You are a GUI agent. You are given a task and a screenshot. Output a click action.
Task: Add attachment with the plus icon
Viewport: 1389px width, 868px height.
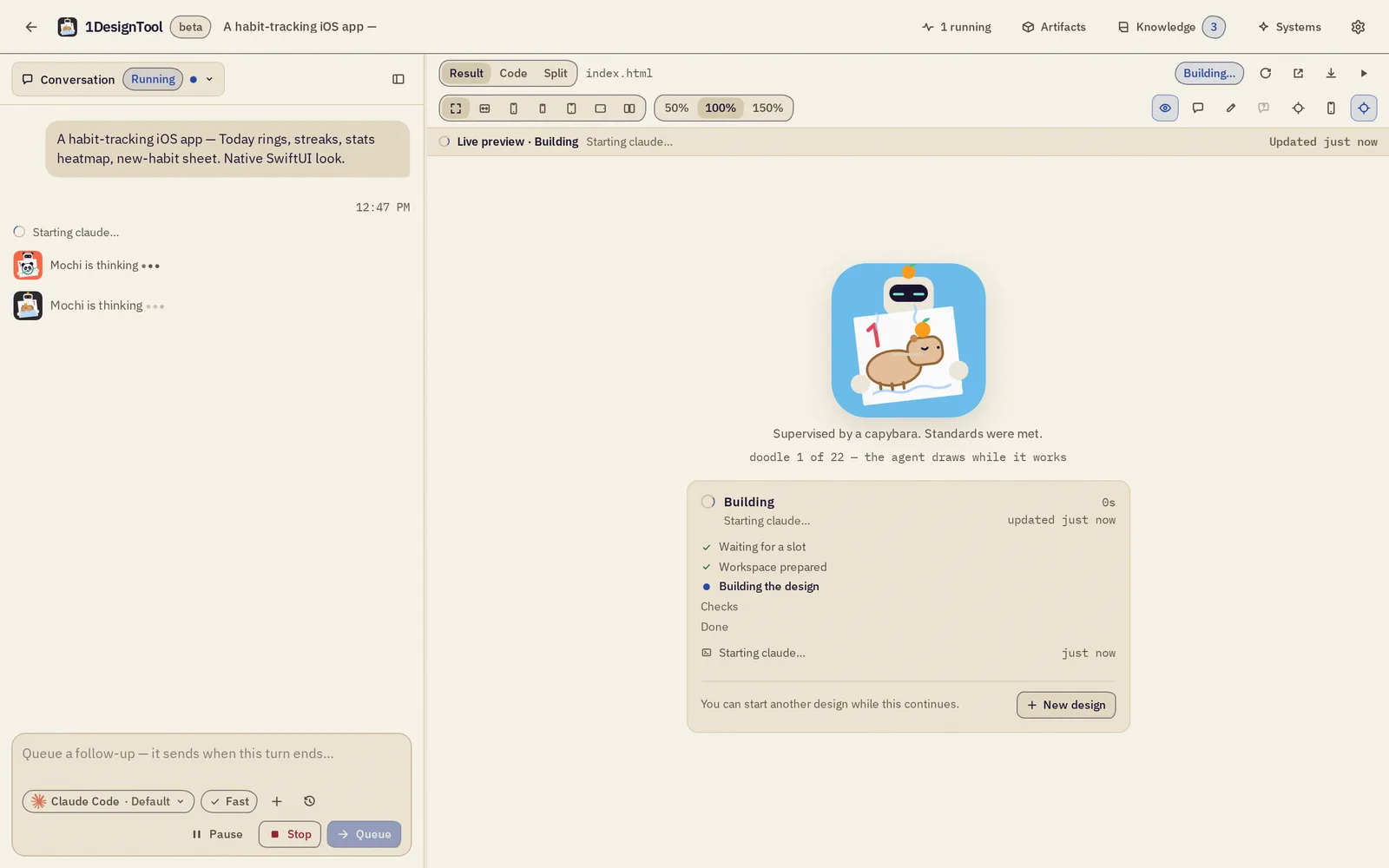coord(277,801)
